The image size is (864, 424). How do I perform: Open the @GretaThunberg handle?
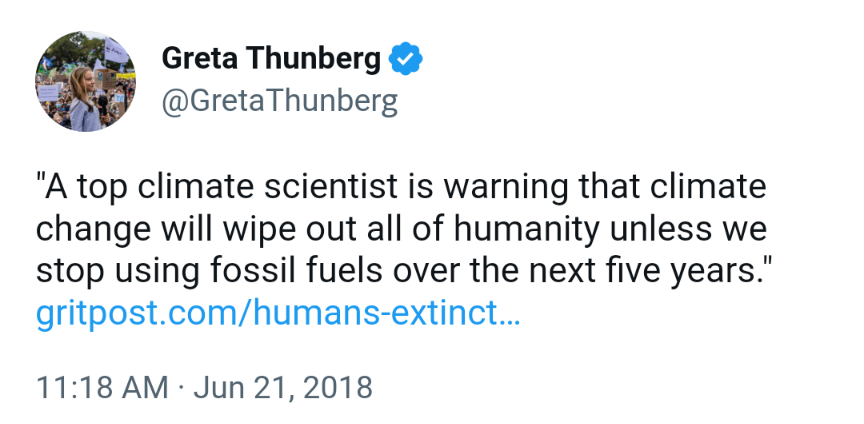point(279,101)
